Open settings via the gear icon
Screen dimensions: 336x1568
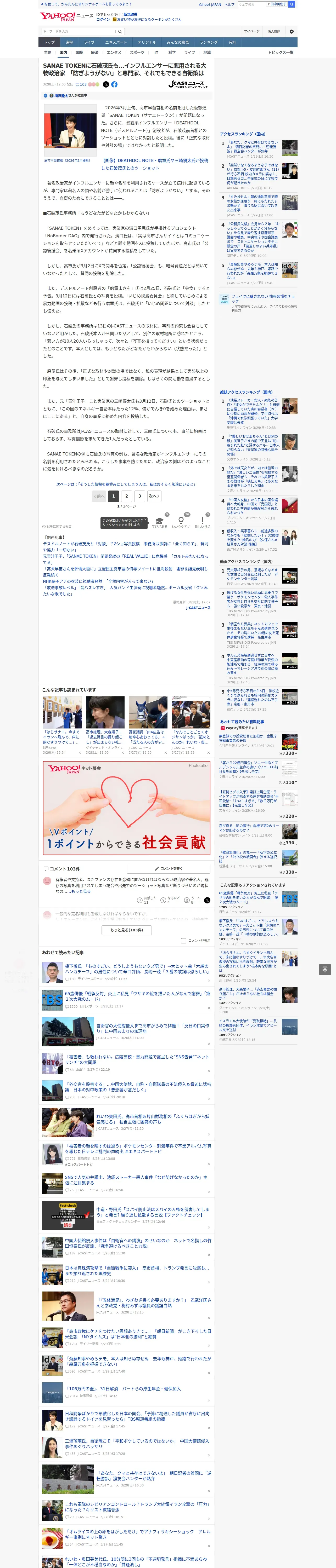coord(292,32)
